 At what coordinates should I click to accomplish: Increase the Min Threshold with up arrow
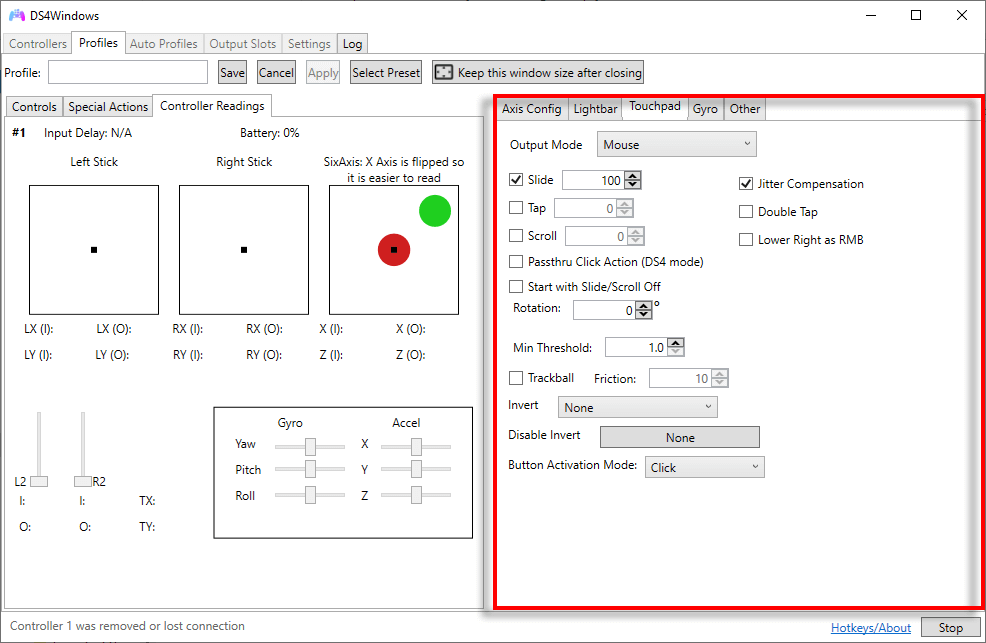point(676,343)
